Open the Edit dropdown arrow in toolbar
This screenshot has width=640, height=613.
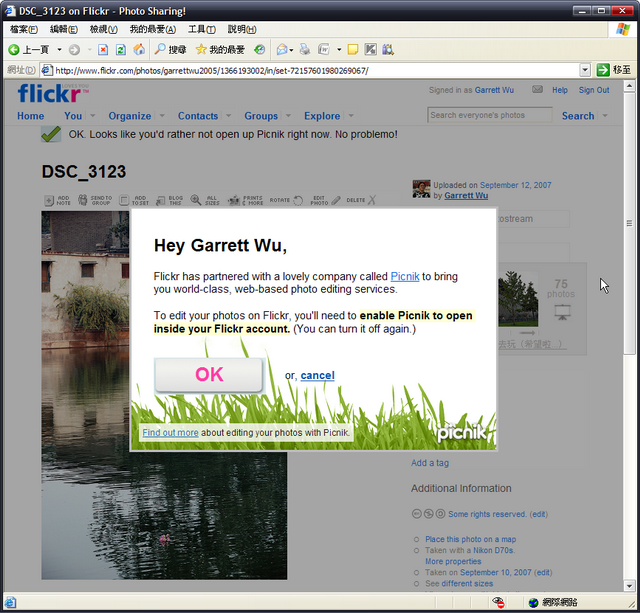(339, 50)
